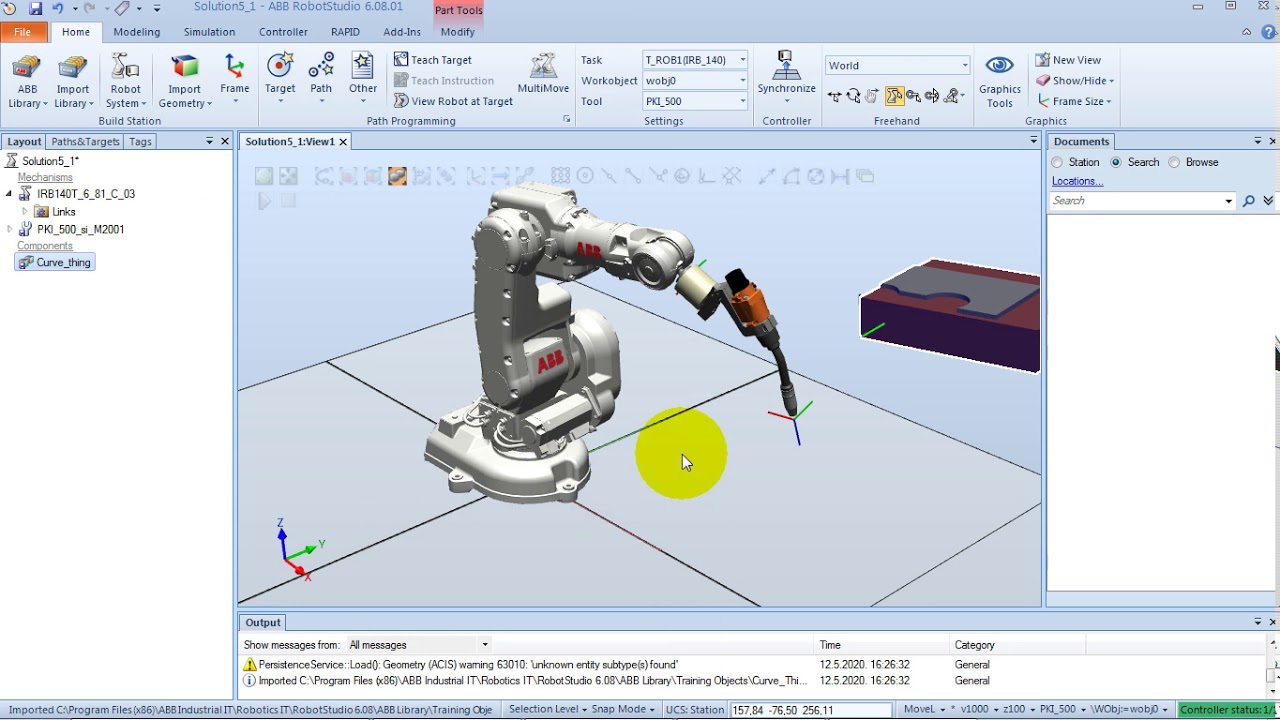This screenshot has width=1280, height=720.
Task: Open the Workobject dropdown wobj0
Action: pyautogui.click(x=695, y=80)
